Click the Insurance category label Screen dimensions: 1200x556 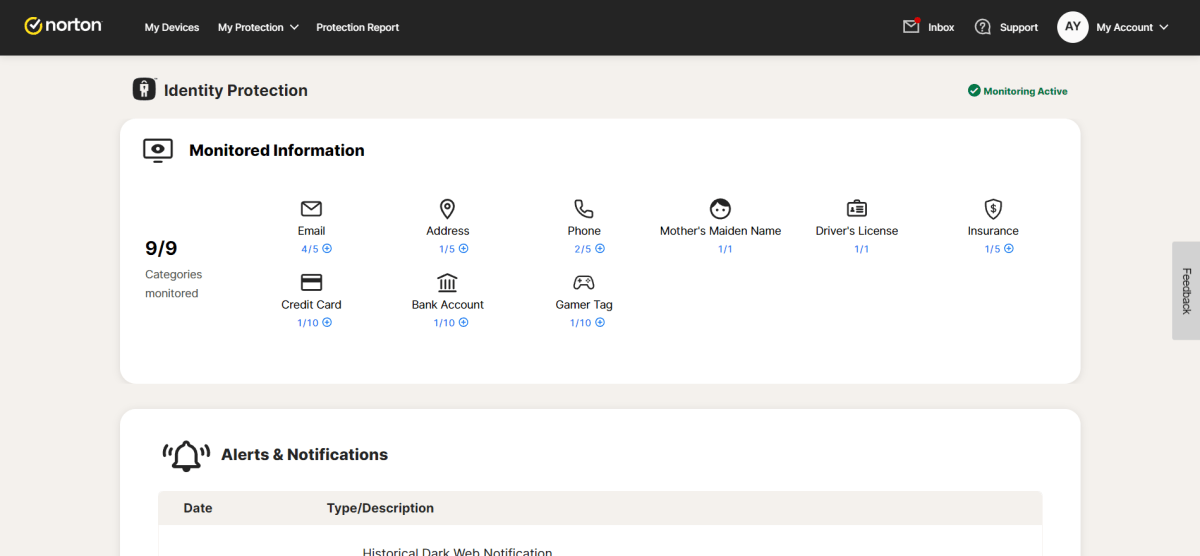coord(993,231)
